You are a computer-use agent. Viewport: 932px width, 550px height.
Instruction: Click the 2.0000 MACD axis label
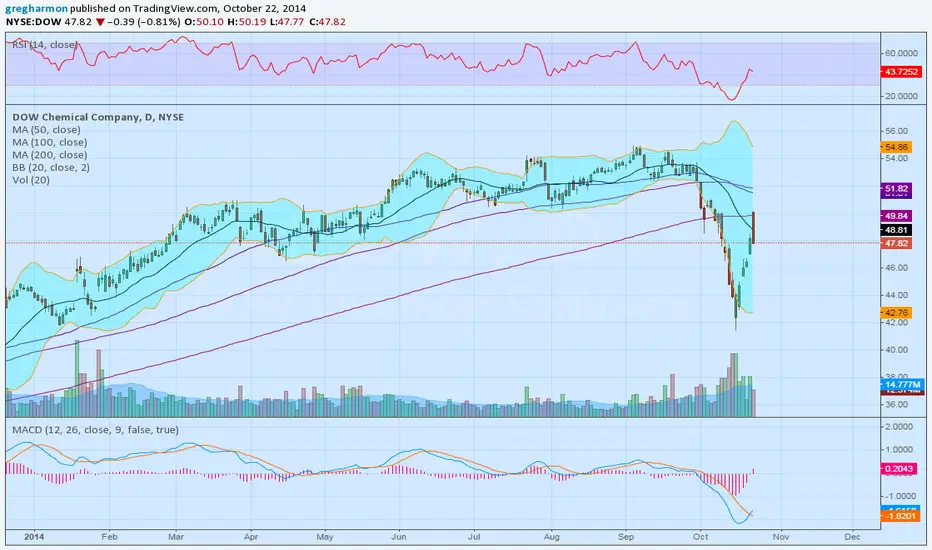(x=899, y=426)
